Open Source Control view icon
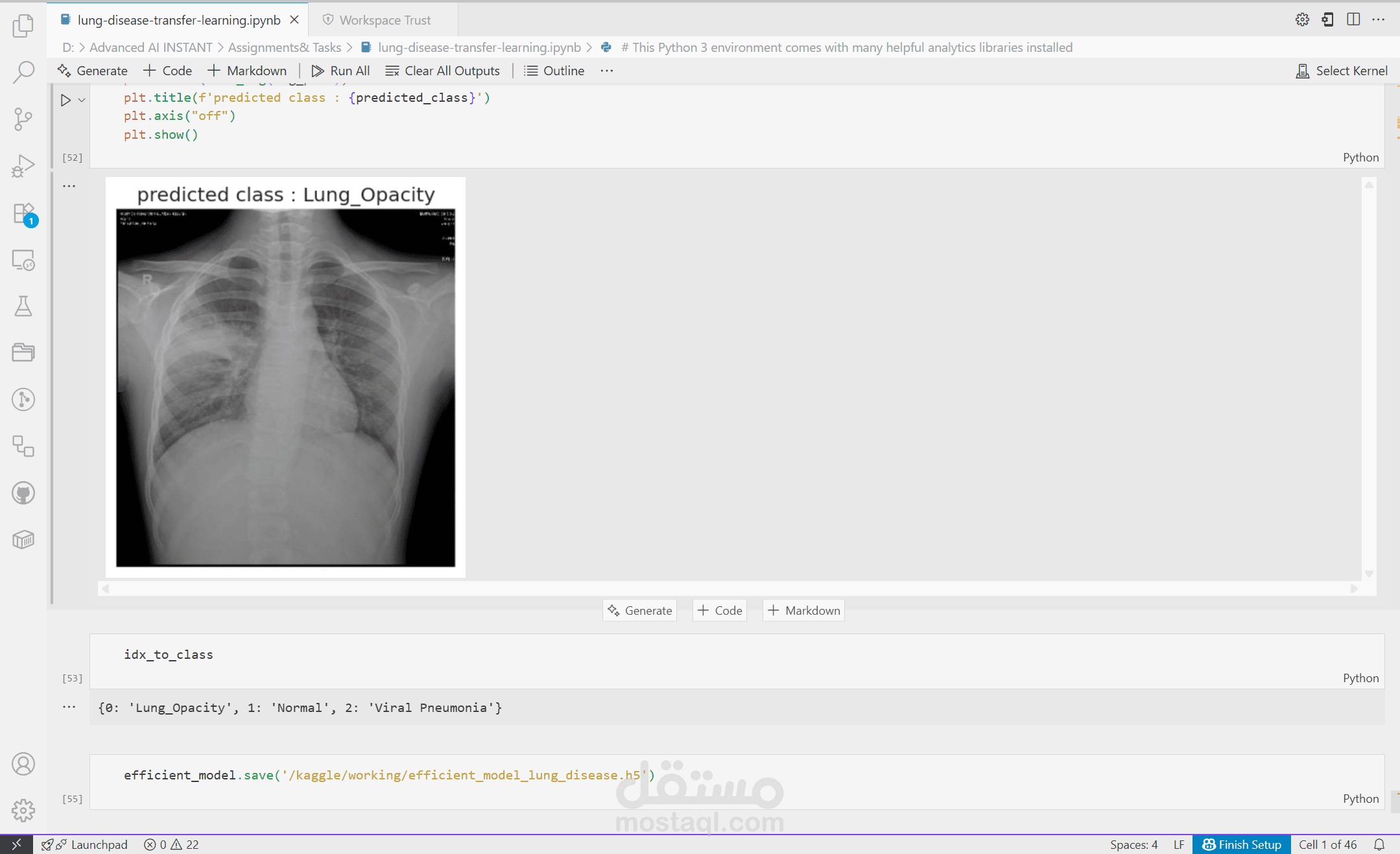This screenshot has height=854, width=1400. (23, 119)
